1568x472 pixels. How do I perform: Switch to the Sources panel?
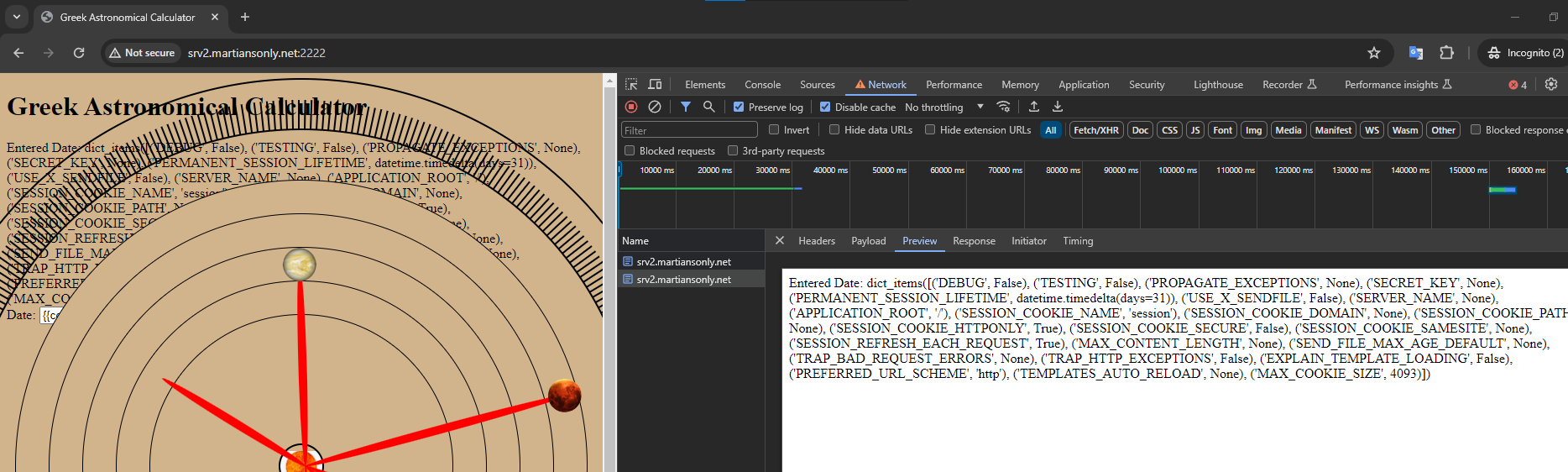(818, 85)
